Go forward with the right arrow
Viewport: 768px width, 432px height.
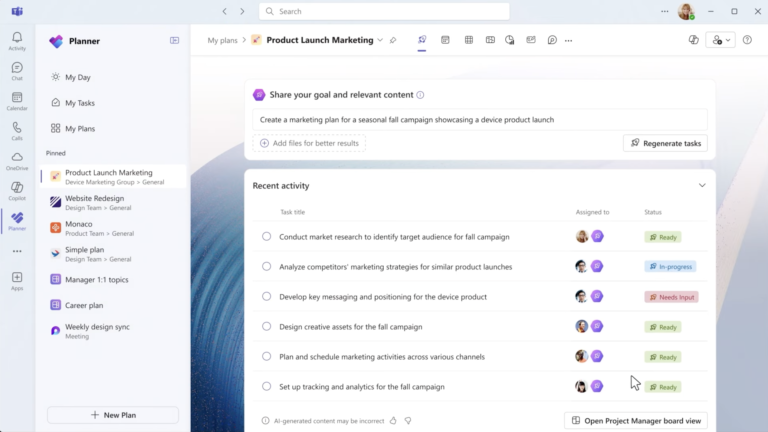(242, 11)
